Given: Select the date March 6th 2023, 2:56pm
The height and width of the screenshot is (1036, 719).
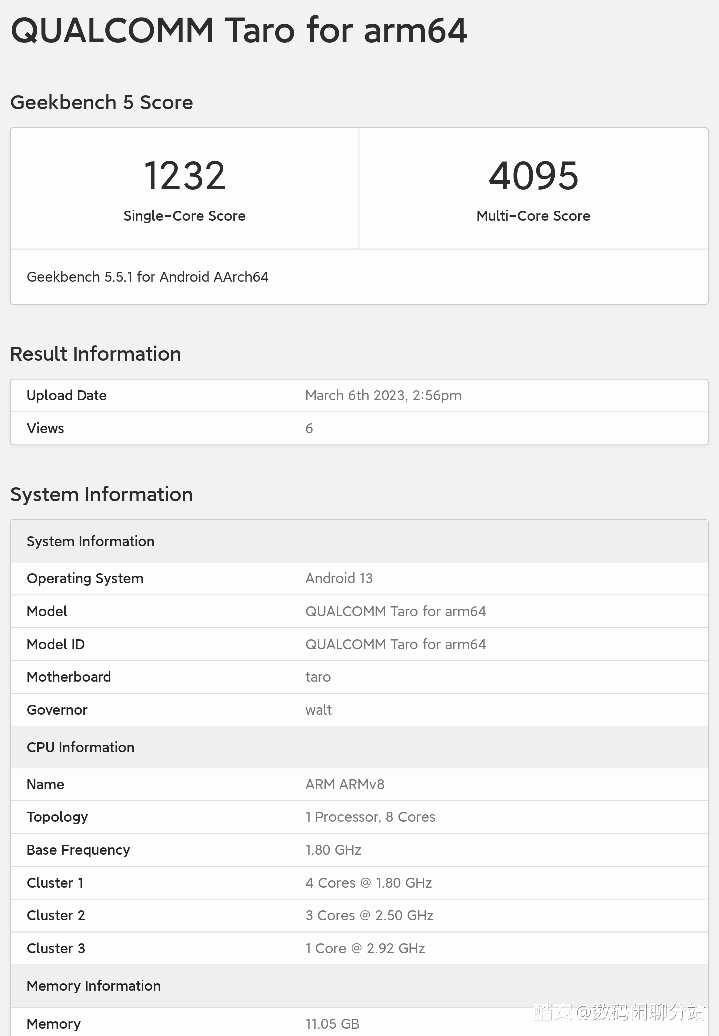Looking at the screenshot, I should click(383, 395).
